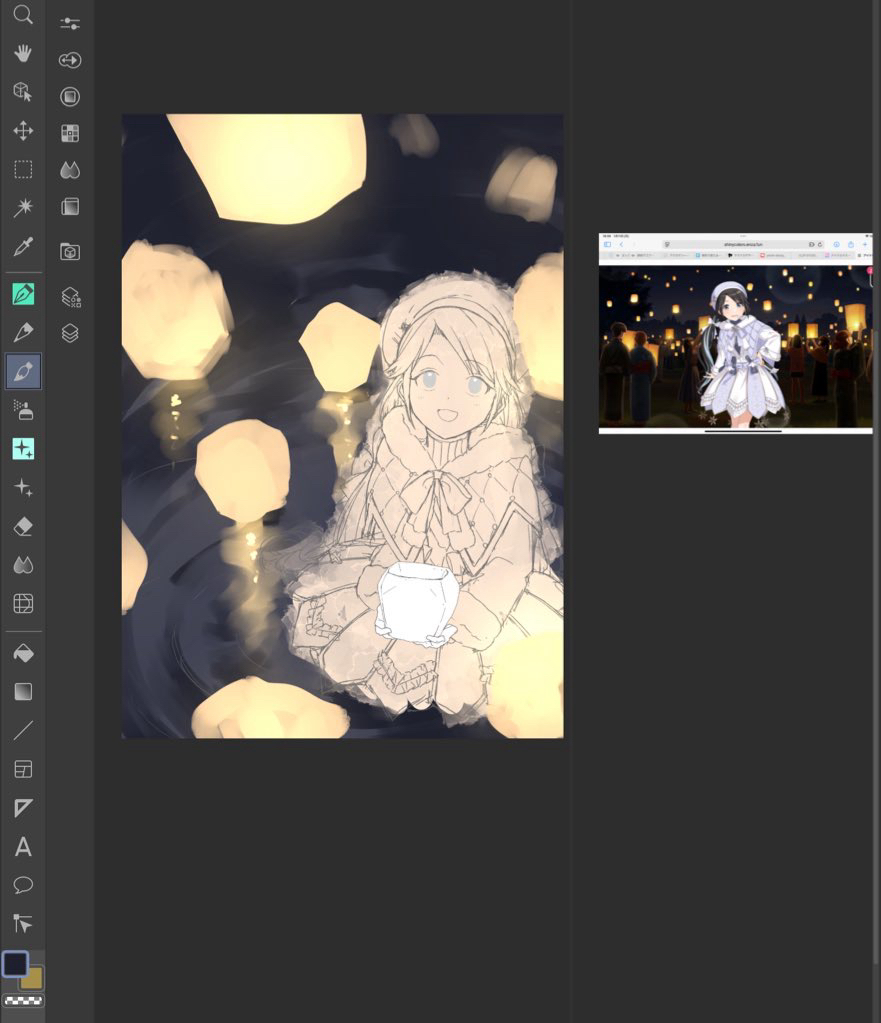The height and width of the screenshot is (1023, 881).
Task: Pick the Hand move-canvas tool
Action: click(22, 53)
